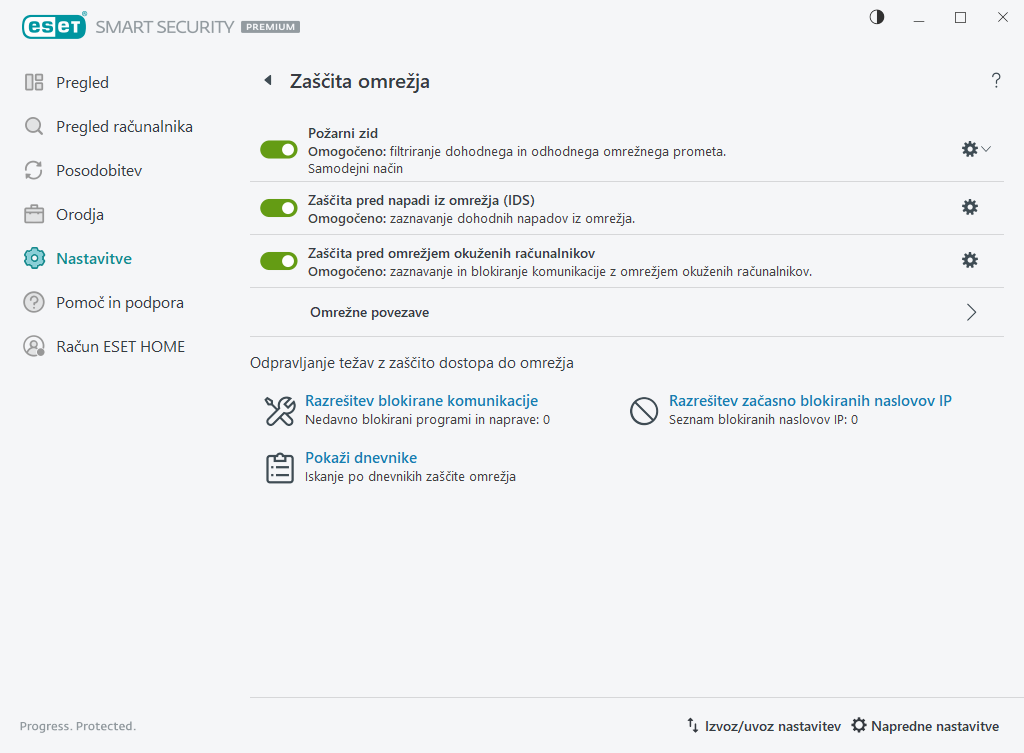Open the Požarni zid gear settings
This screenshot has width=1024, height=753.
[x=969, y=149]
